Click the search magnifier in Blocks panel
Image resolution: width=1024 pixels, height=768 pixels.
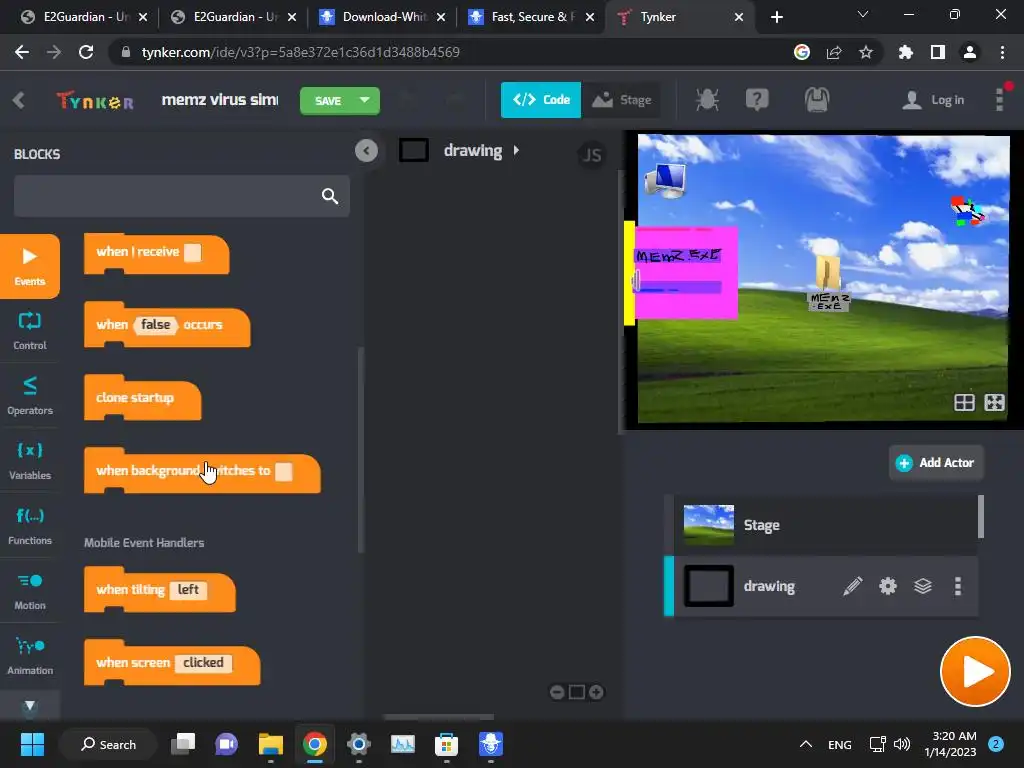click(330, 196)
